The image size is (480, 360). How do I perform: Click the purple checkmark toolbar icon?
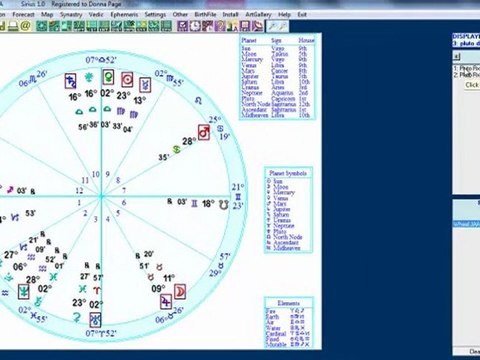coord(182,26)
